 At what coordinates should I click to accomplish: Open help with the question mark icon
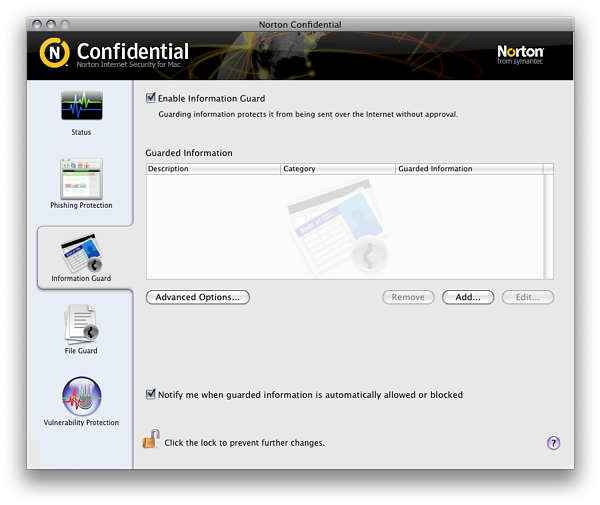tap(553, 443)
